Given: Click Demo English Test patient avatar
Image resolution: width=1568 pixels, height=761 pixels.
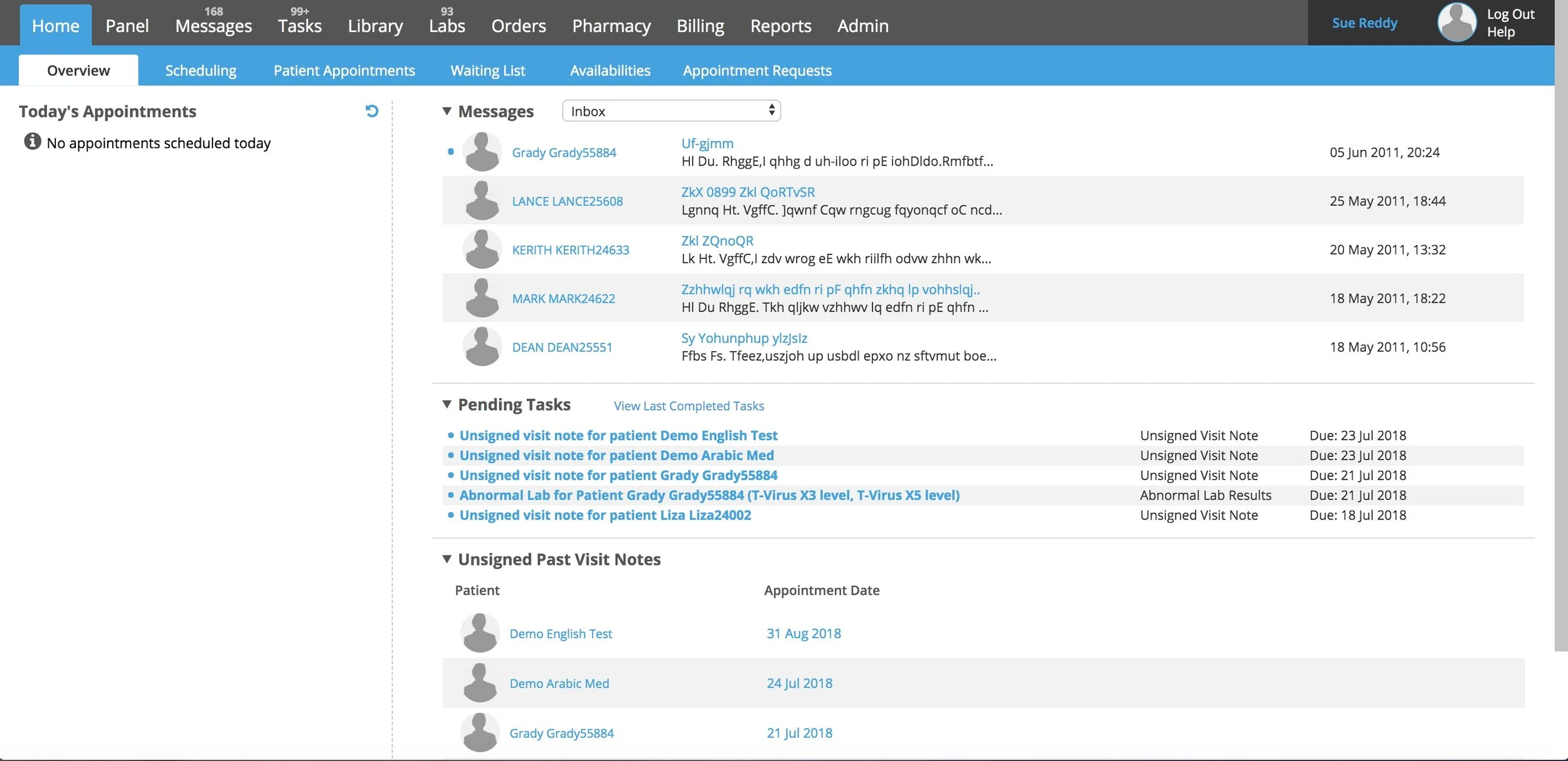Looking at the screenshot, I should pos(480,633).
